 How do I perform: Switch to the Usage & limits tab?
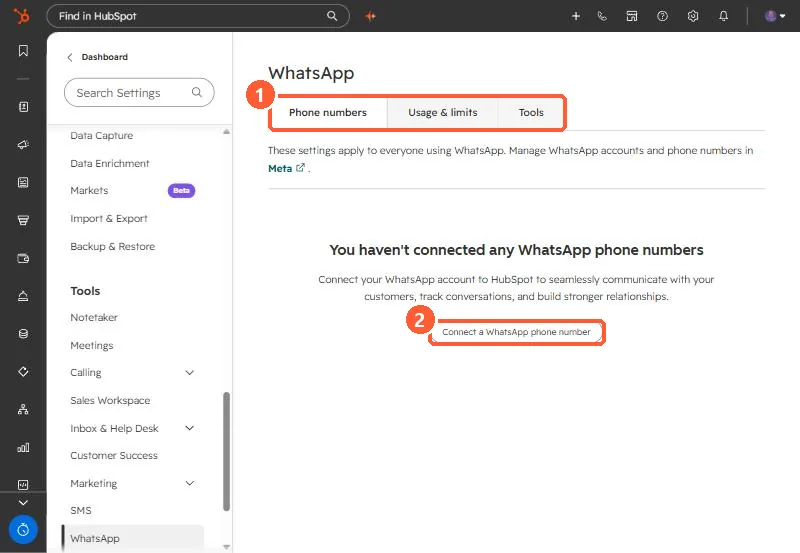click(443, 112)
